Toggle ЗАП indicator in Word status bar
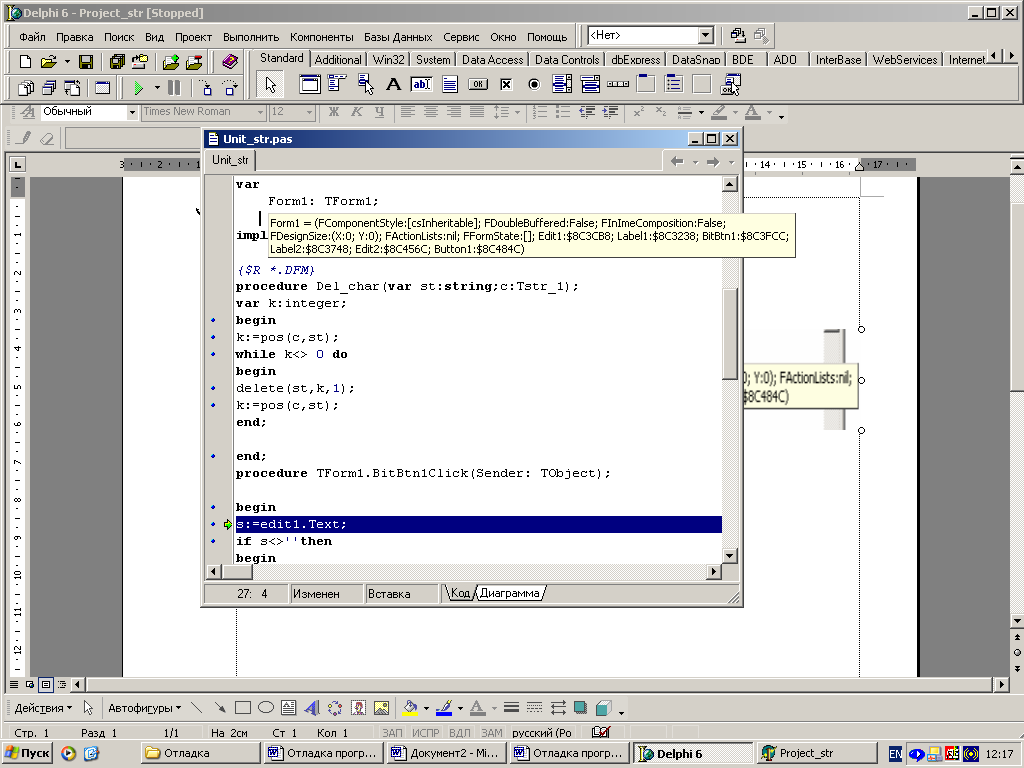The width and height of the screenshot is (1024, 768). 392,733
